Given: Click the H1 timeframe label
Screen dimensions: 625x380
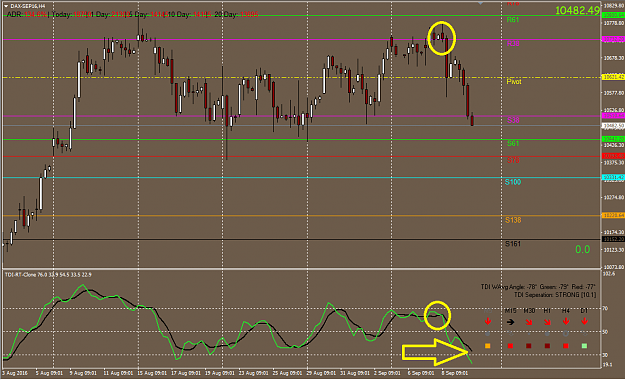Looking at the screenshot, I should pos(547,311).
